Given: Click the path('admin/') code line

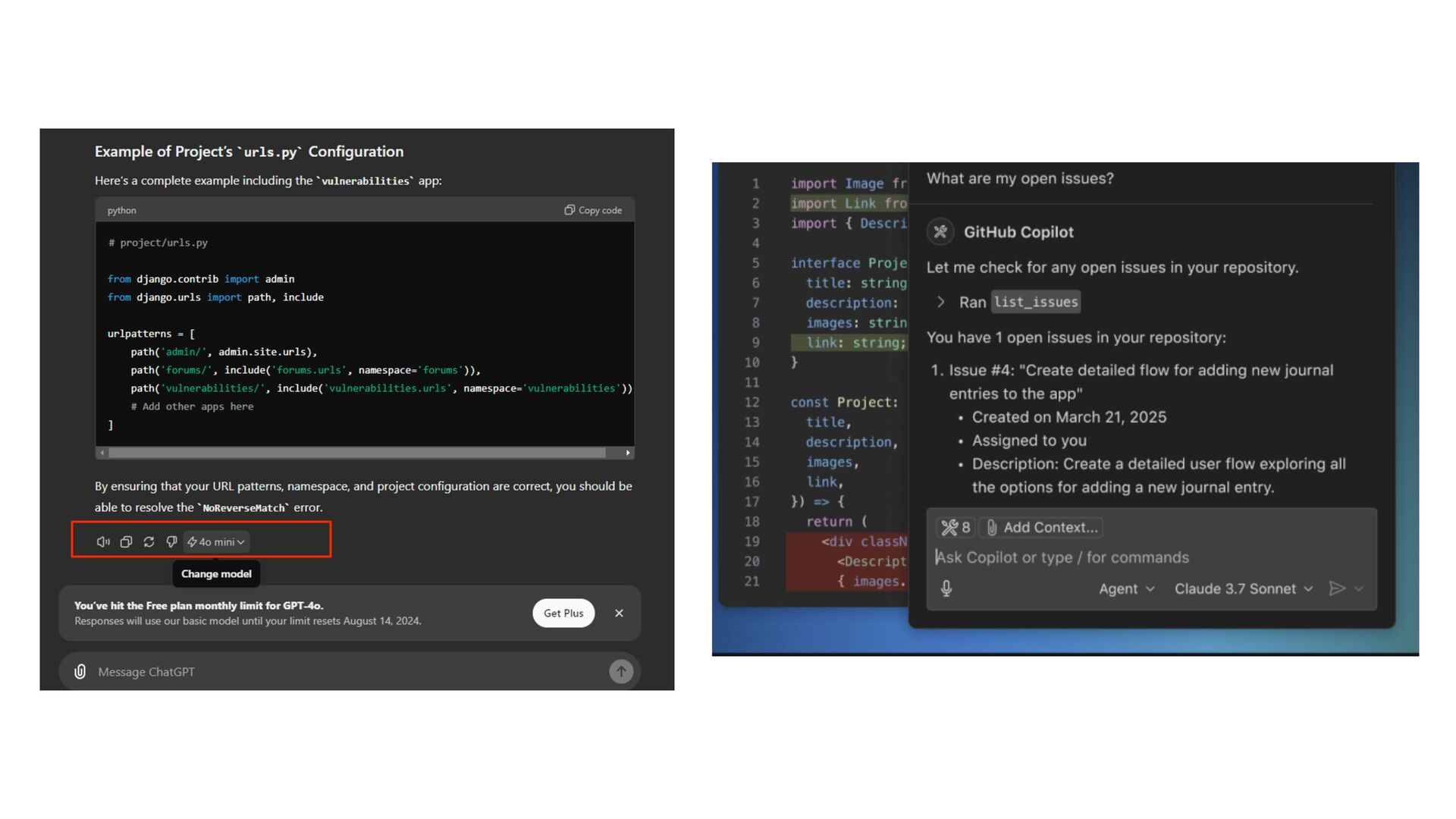Looking at the screenshot, I should (x=224, y=352).
